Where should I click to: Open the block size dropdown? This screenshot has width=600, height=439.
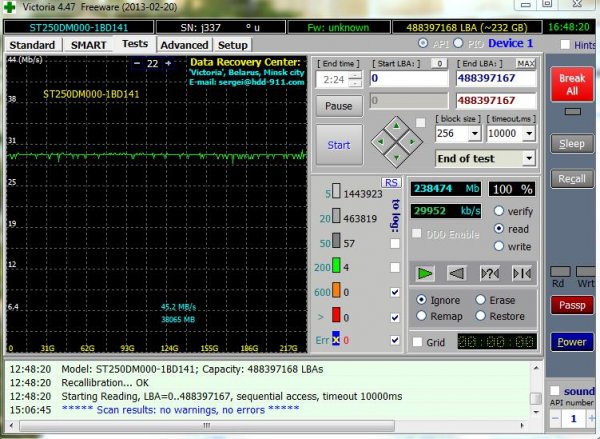[x=475, y=134]
